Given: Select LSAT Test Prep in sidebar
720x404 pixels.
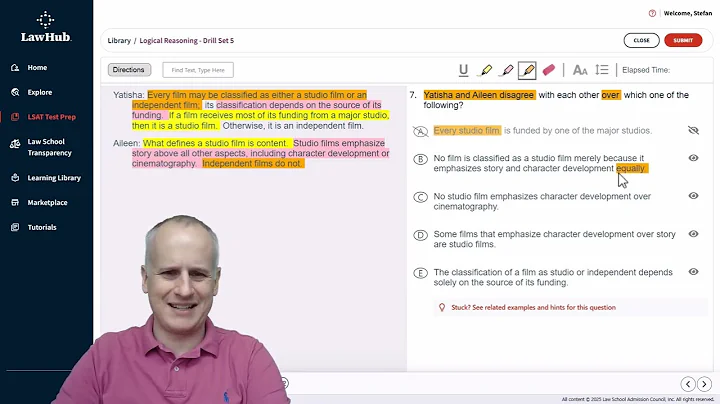Looking at the screenshot, I should click(51, 117).
